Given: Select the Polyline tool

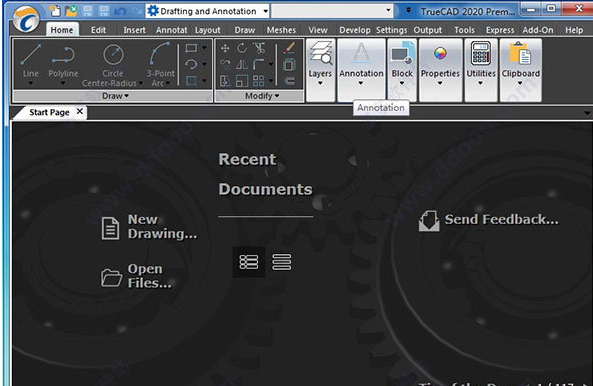Looking at the screenshot, I should point(63,62).
